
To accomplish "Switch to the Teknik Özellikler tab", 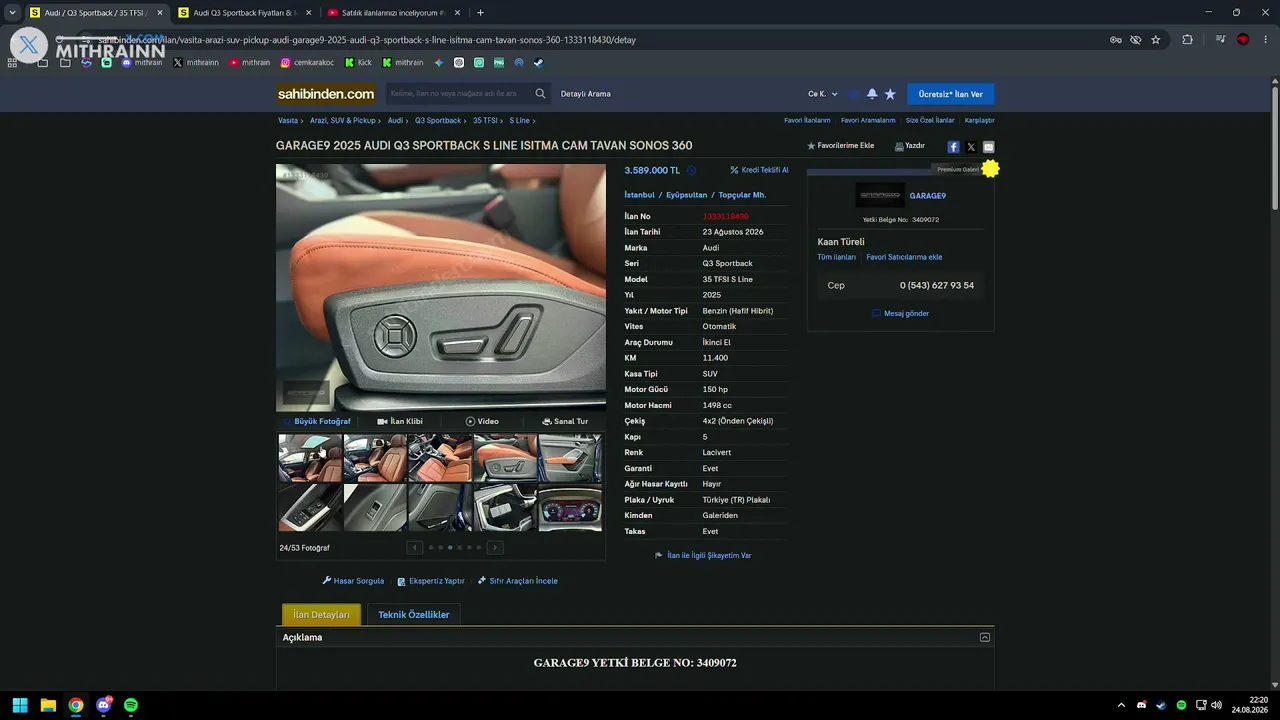I will pyautogui.click(x=414, y=615).
